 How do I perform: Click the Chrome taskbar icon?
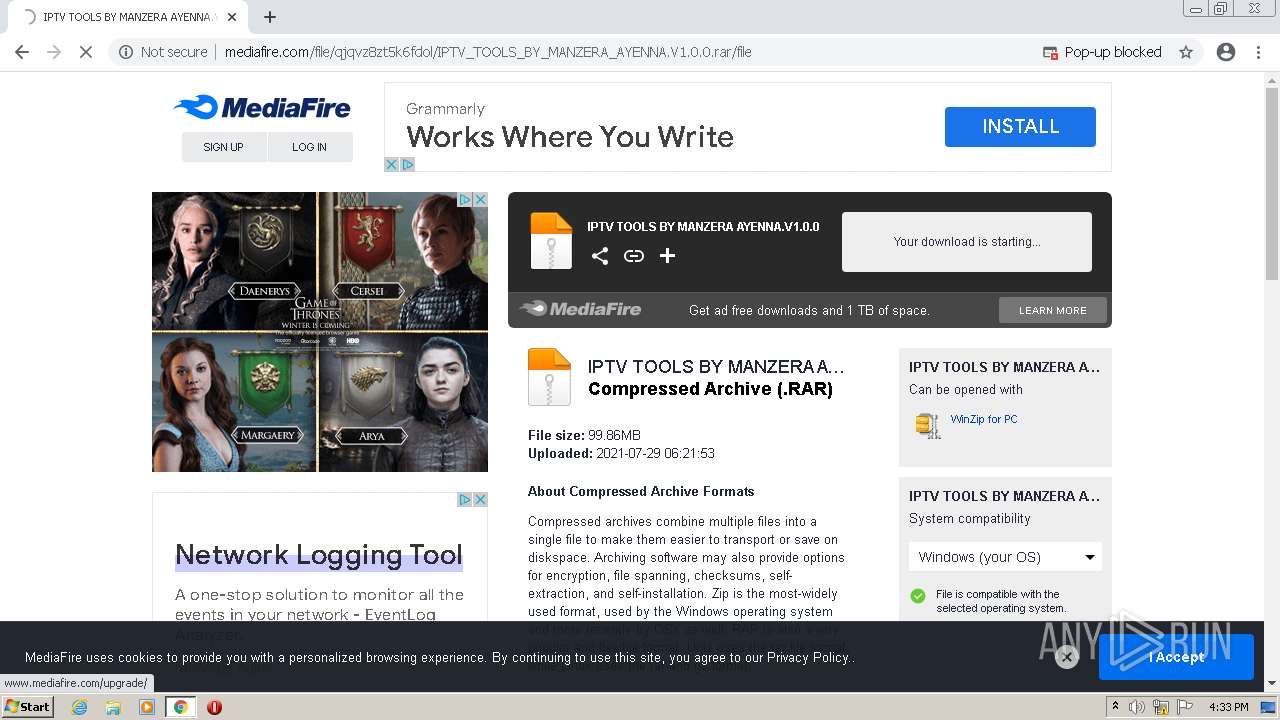tap(180, 707)
